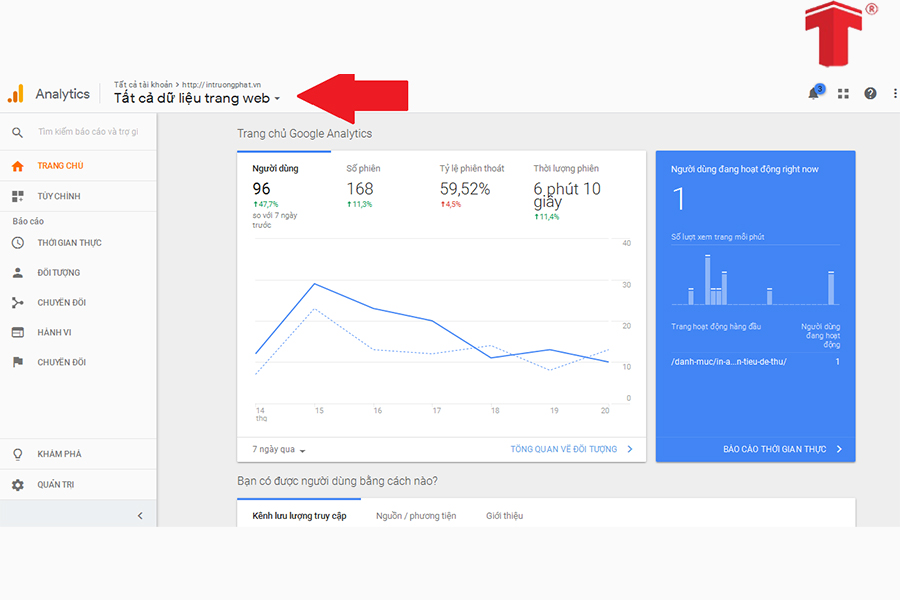Click the Chuyển đổi acquisition arrows icon

click(x=18, y=303)
